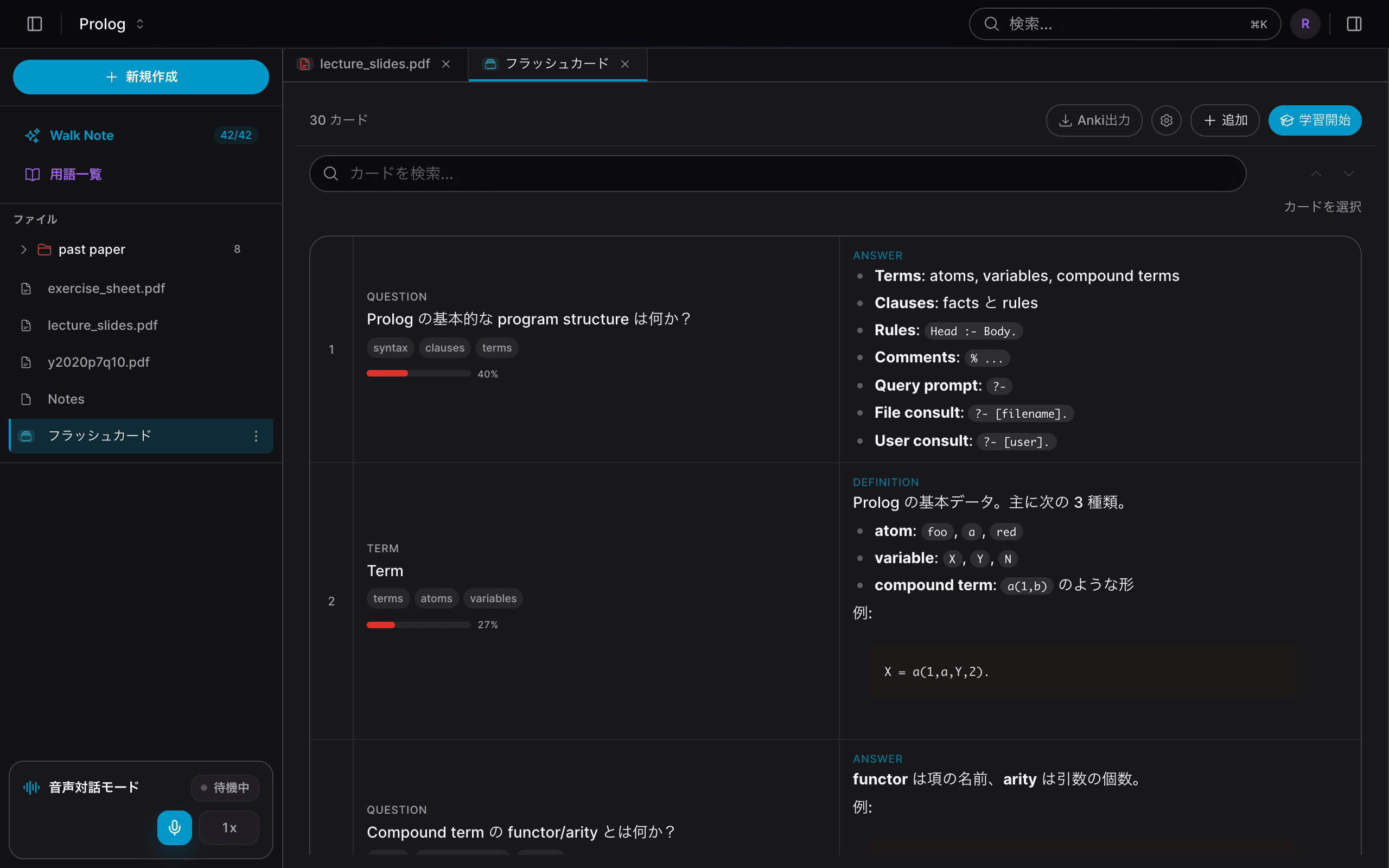
Task: Click the 30 カード count label
Action: (x=339, y=120)
